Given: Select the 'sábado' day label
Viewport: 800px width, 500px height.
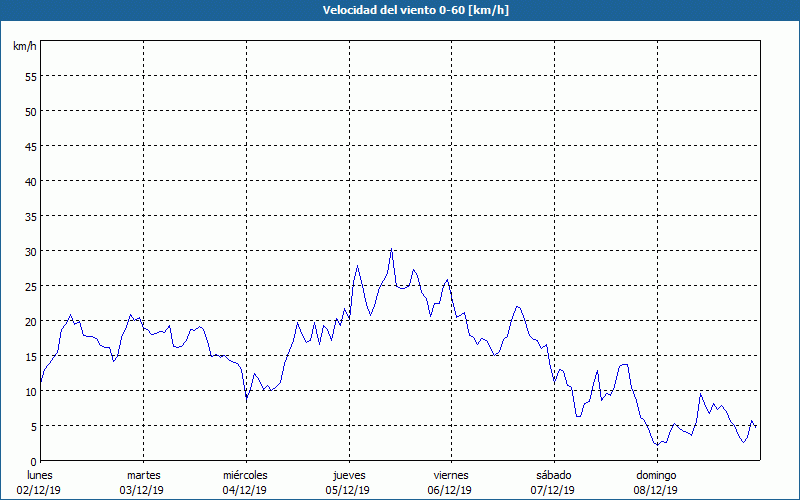Looking at the screenshot, I should coord(554,475).
